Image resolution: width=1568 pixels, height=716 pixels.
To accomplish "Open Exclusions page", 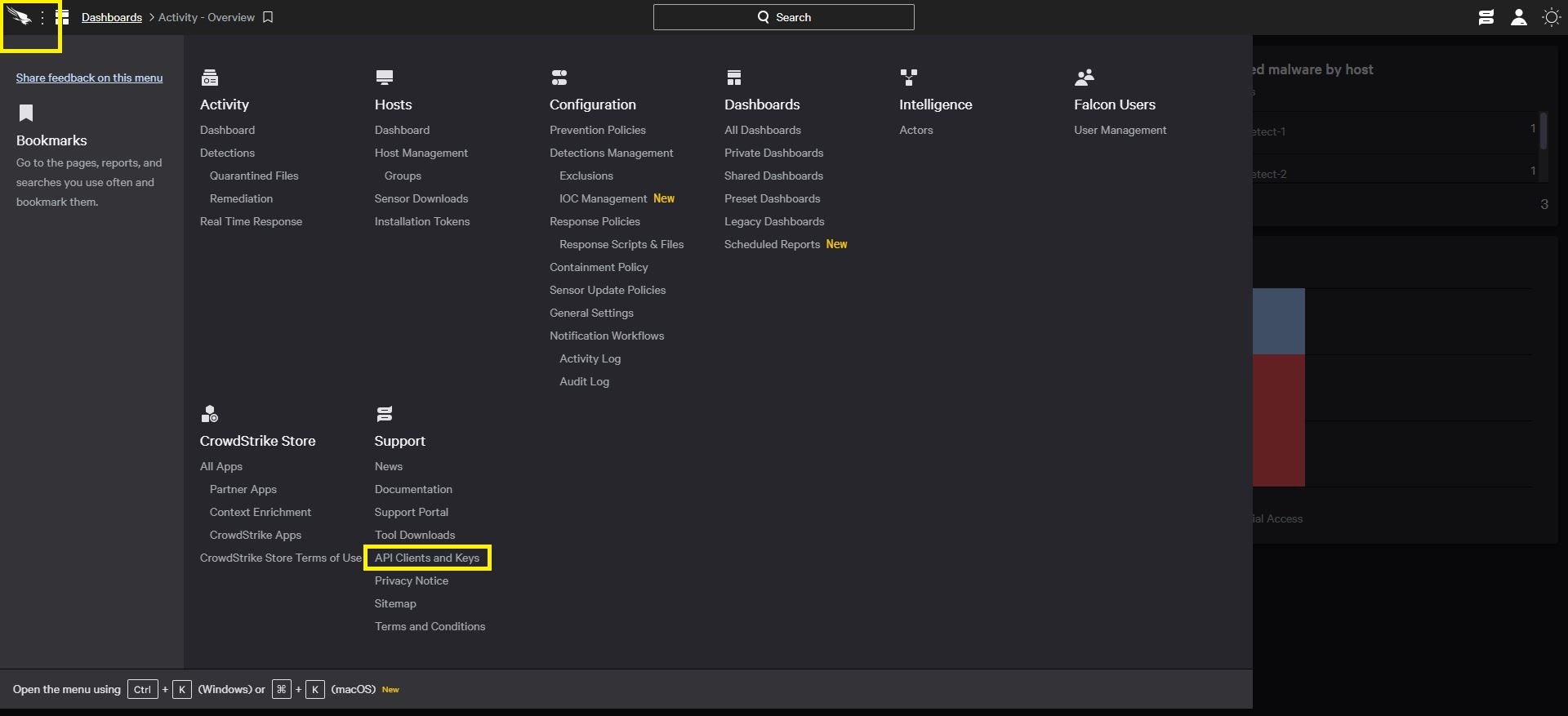I will pos(586,176).
